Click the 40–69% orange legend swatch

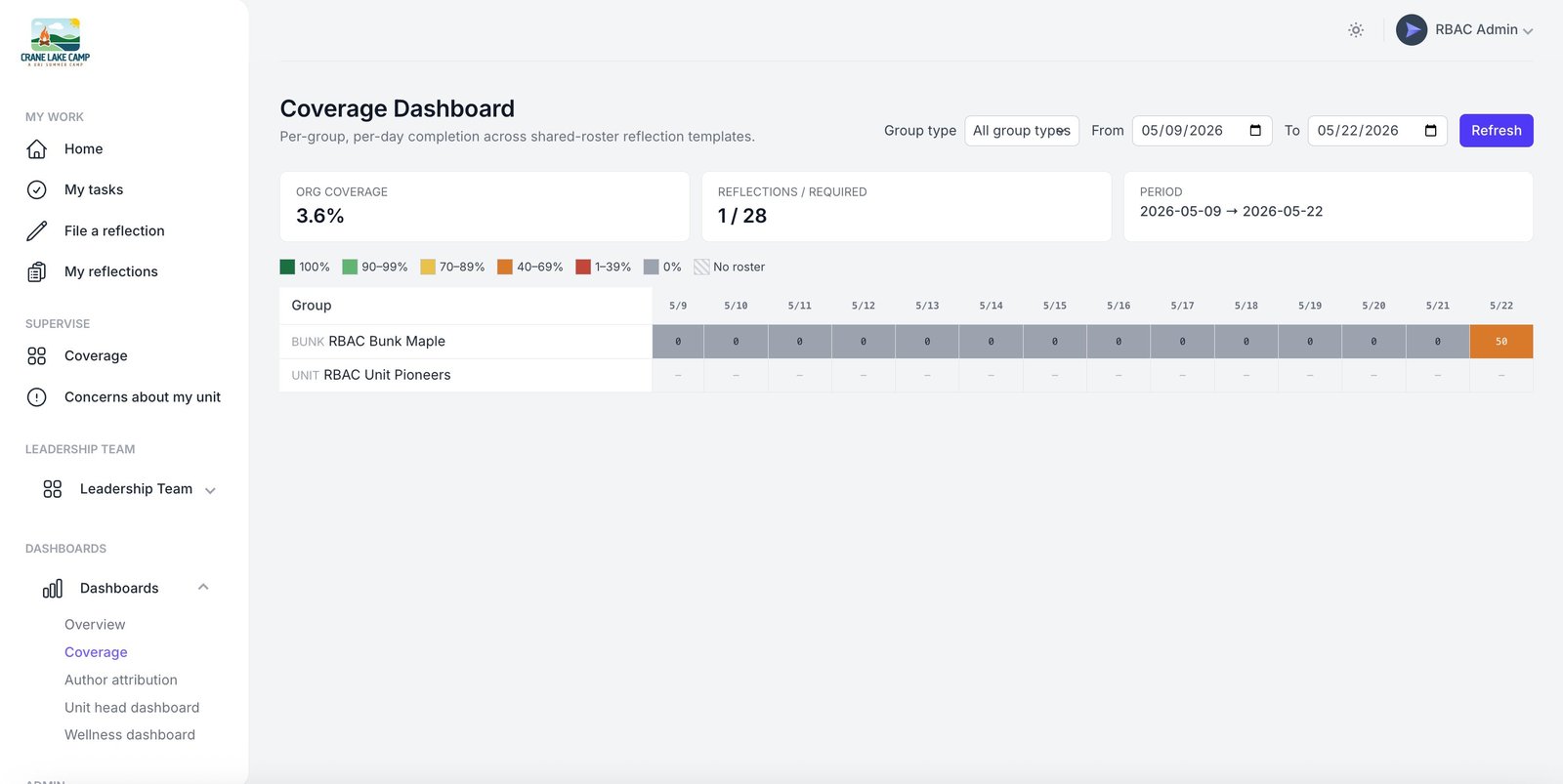[505, 267]
